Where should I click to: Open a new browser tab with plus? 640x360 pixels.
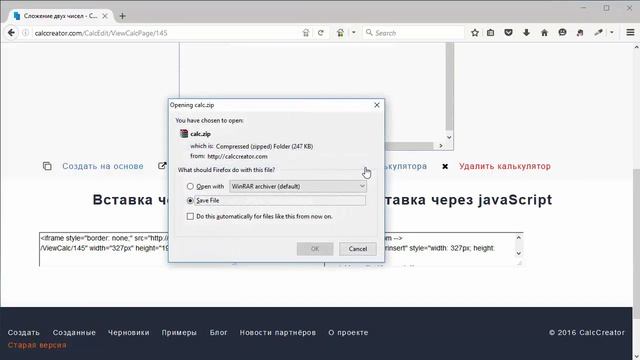pos(122,16)
